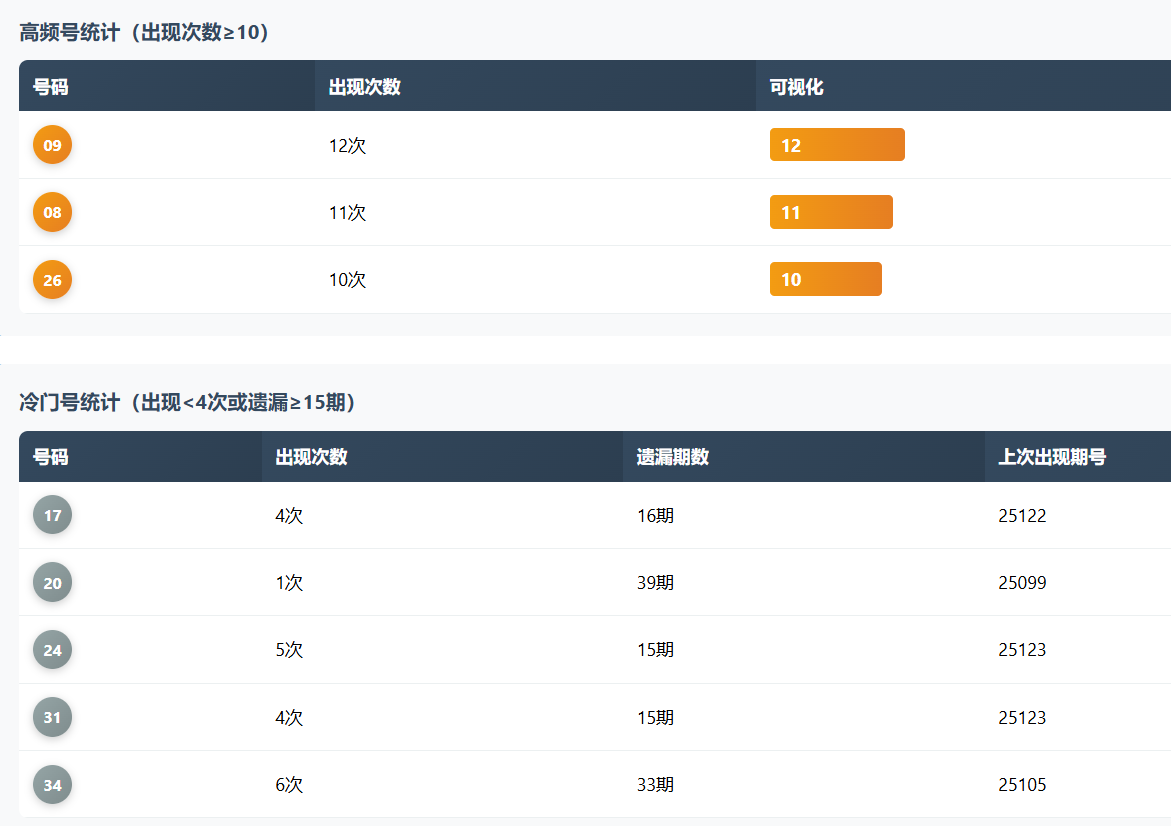Select the gray number 31 ball
This screenshot has height=826, width=1171.
coord(52,717)
